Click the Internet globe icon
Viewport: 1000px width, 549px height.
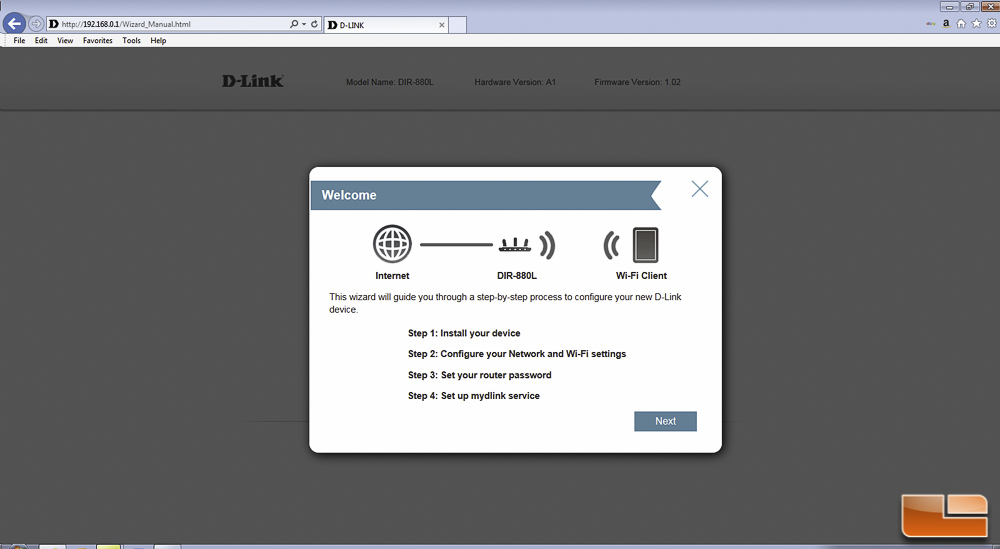pos(392,244)
